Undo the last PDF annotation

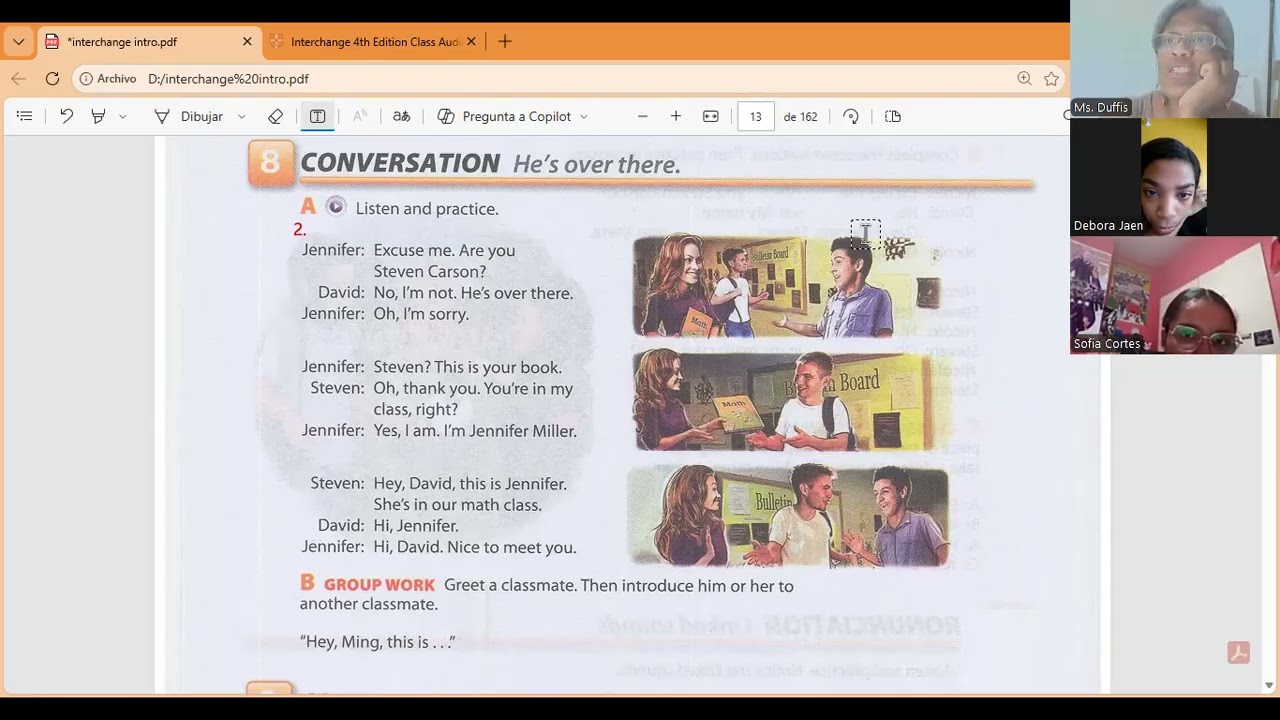click(66, 116)
